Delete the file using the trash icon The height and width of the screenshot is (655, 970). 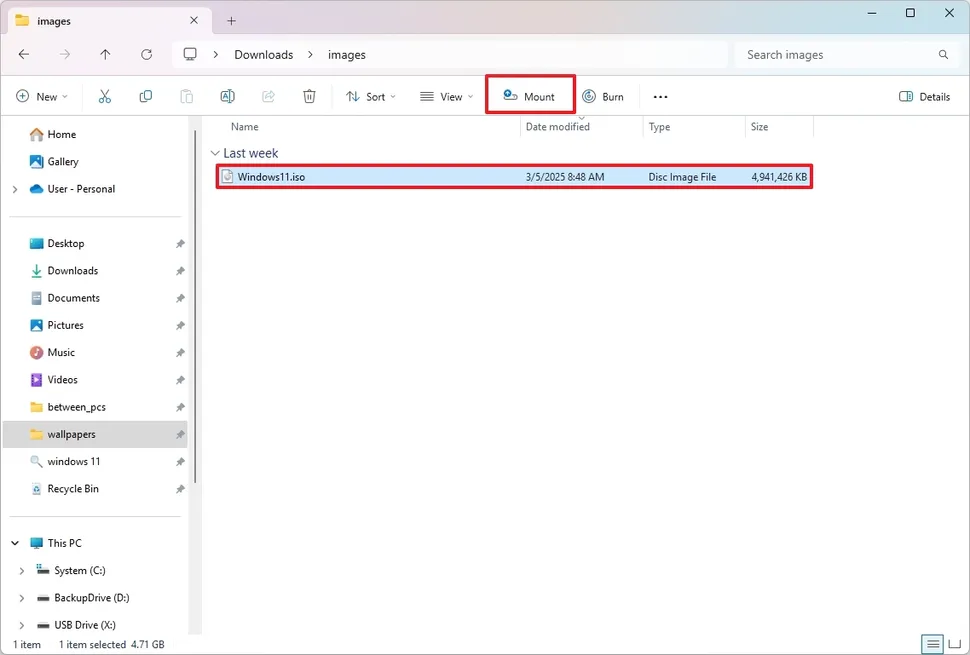[309, 96]
